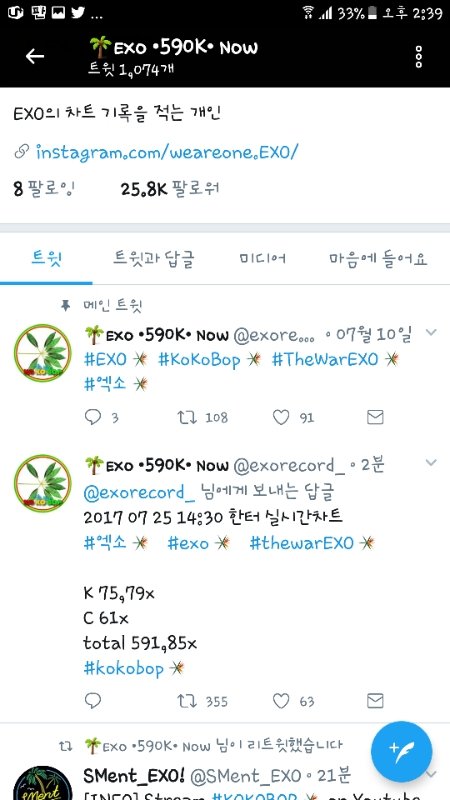450x800 pixels.
Task: Retweet the tweet with 355 retweets
Action: point(186,701)
